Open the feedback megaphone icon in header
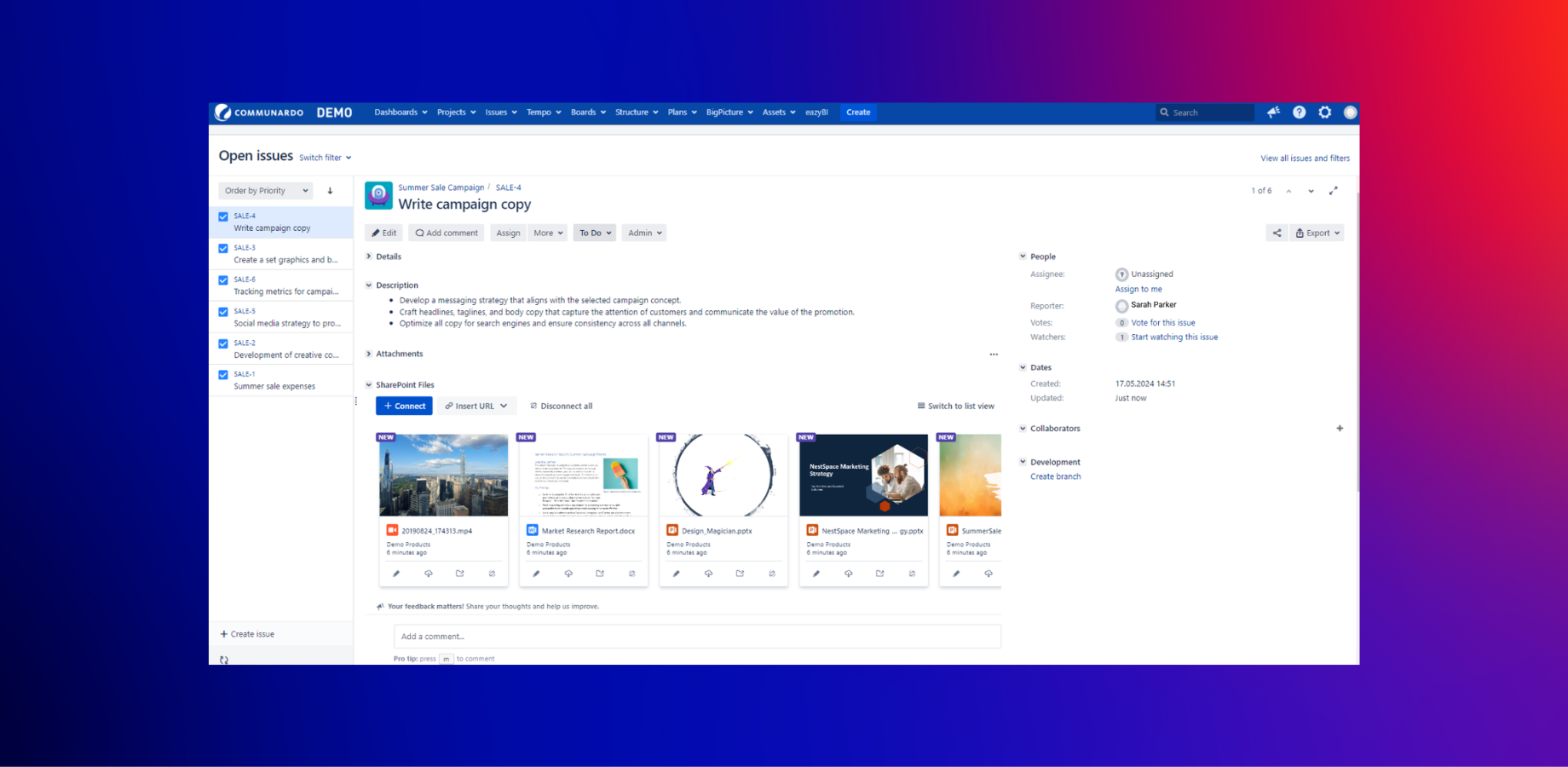The image size is (1568, 767). 1273,112
